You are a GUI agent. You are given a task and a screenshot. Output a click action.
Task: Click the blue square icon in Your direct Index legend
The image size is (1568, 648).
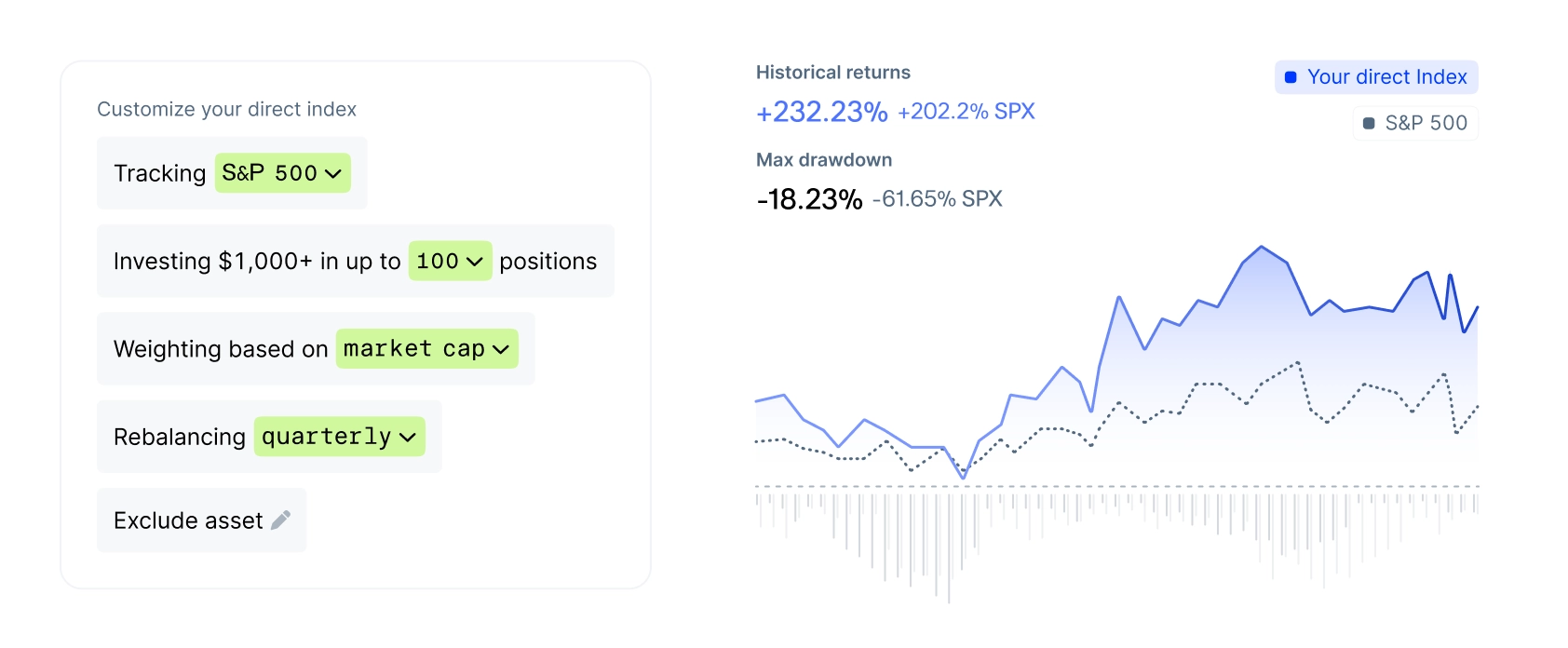coord(1290,77)
